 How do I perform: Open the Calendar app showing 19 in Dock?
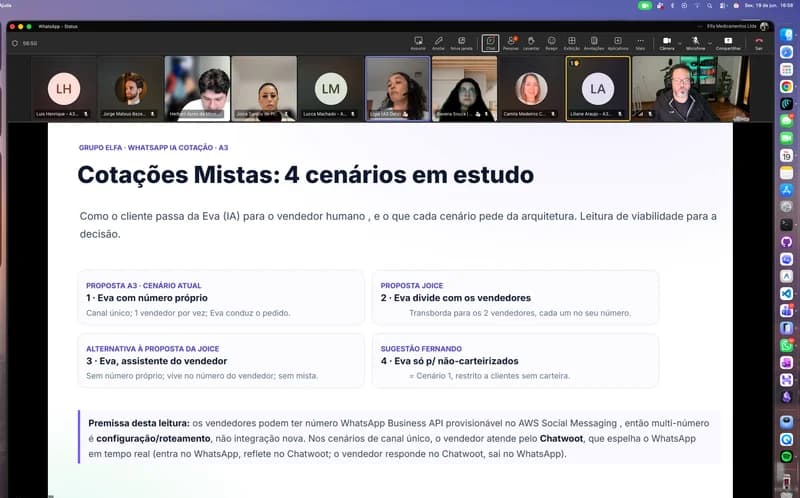click(x=786, y=155)
